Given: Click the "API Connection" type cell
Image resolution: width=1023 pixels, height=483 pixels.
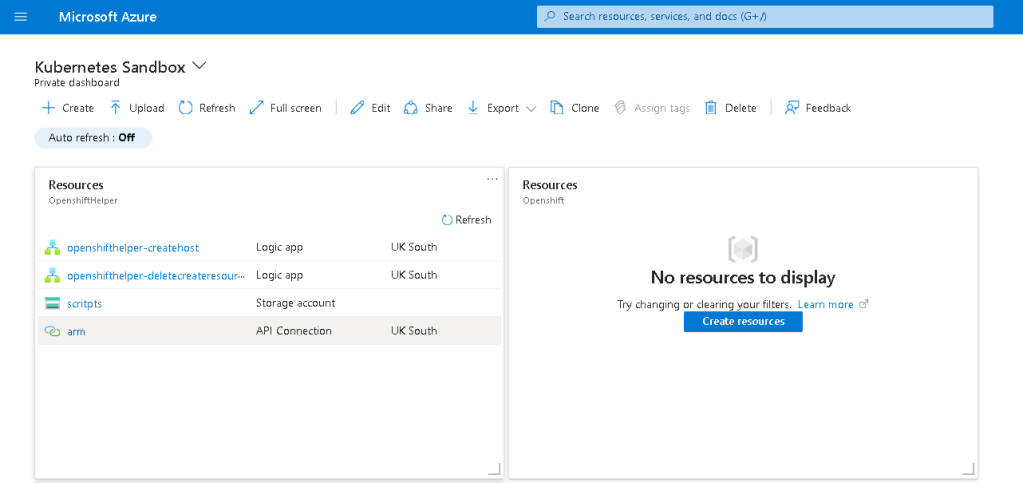Looking at the screenshot, I should (x=294, y=331).
